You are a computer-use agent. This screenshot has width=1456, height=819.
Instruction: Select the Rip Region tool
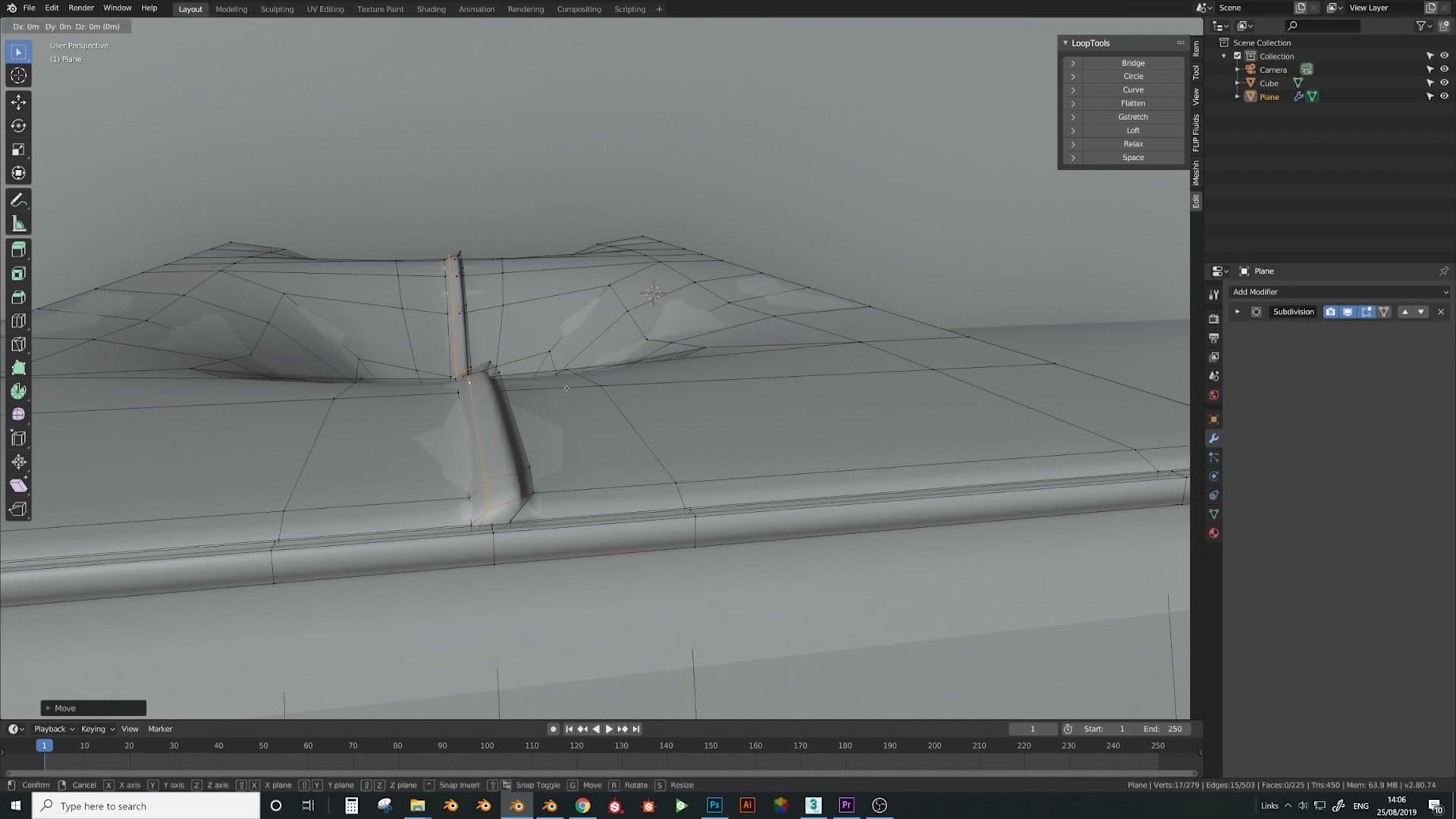19,510
